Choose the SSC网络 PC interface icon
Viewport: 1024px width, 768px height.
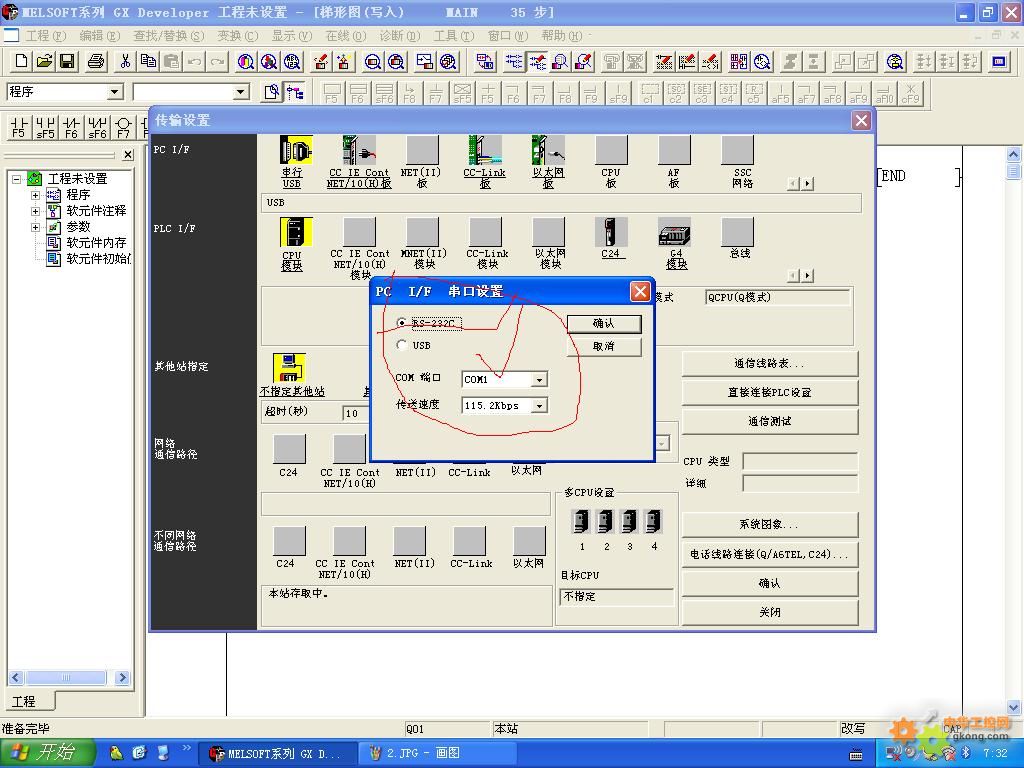pyautogui.click(x=737, y=150)
